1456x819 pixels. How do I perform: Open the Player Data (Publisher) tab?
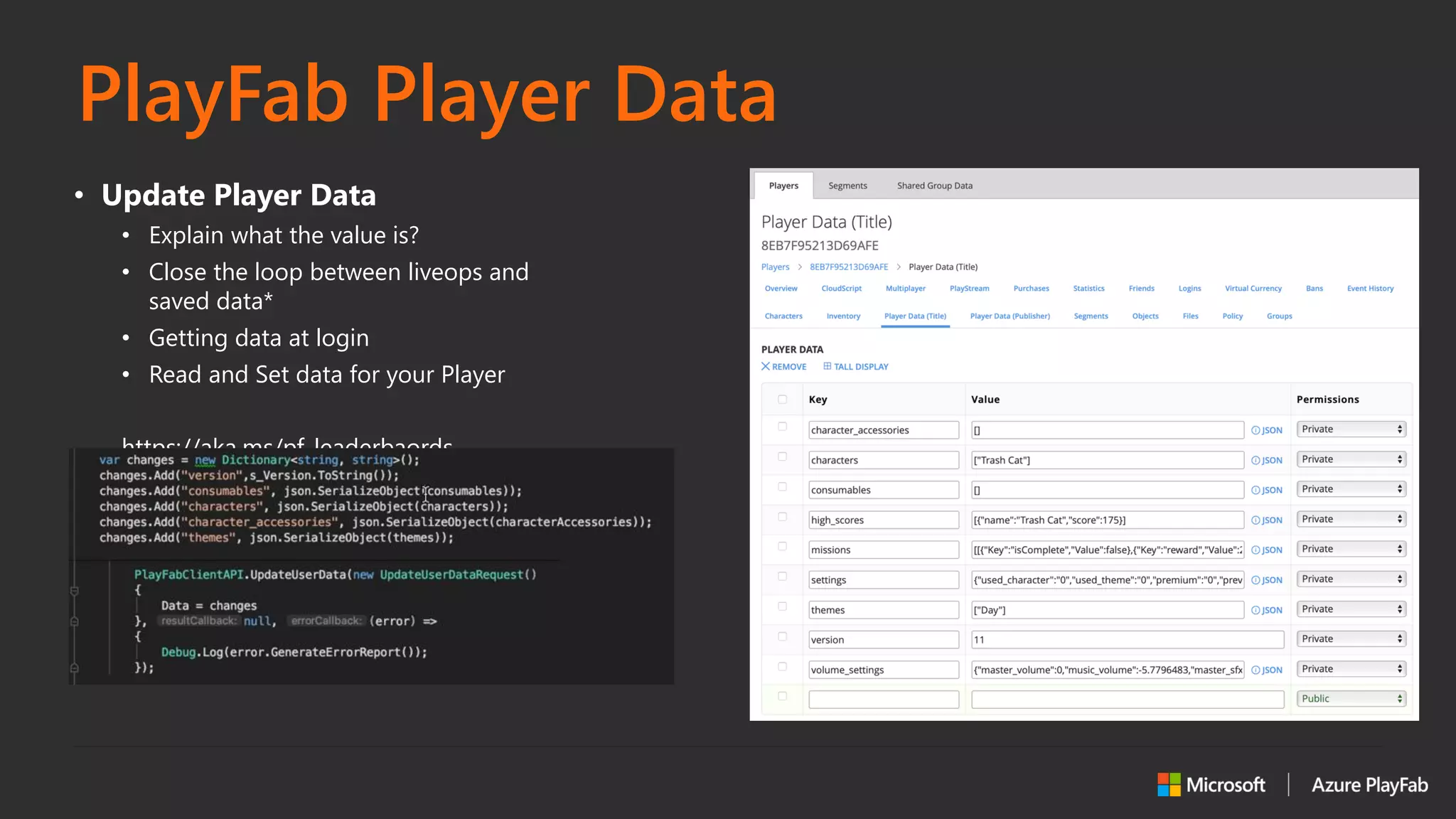point(1010,316)
